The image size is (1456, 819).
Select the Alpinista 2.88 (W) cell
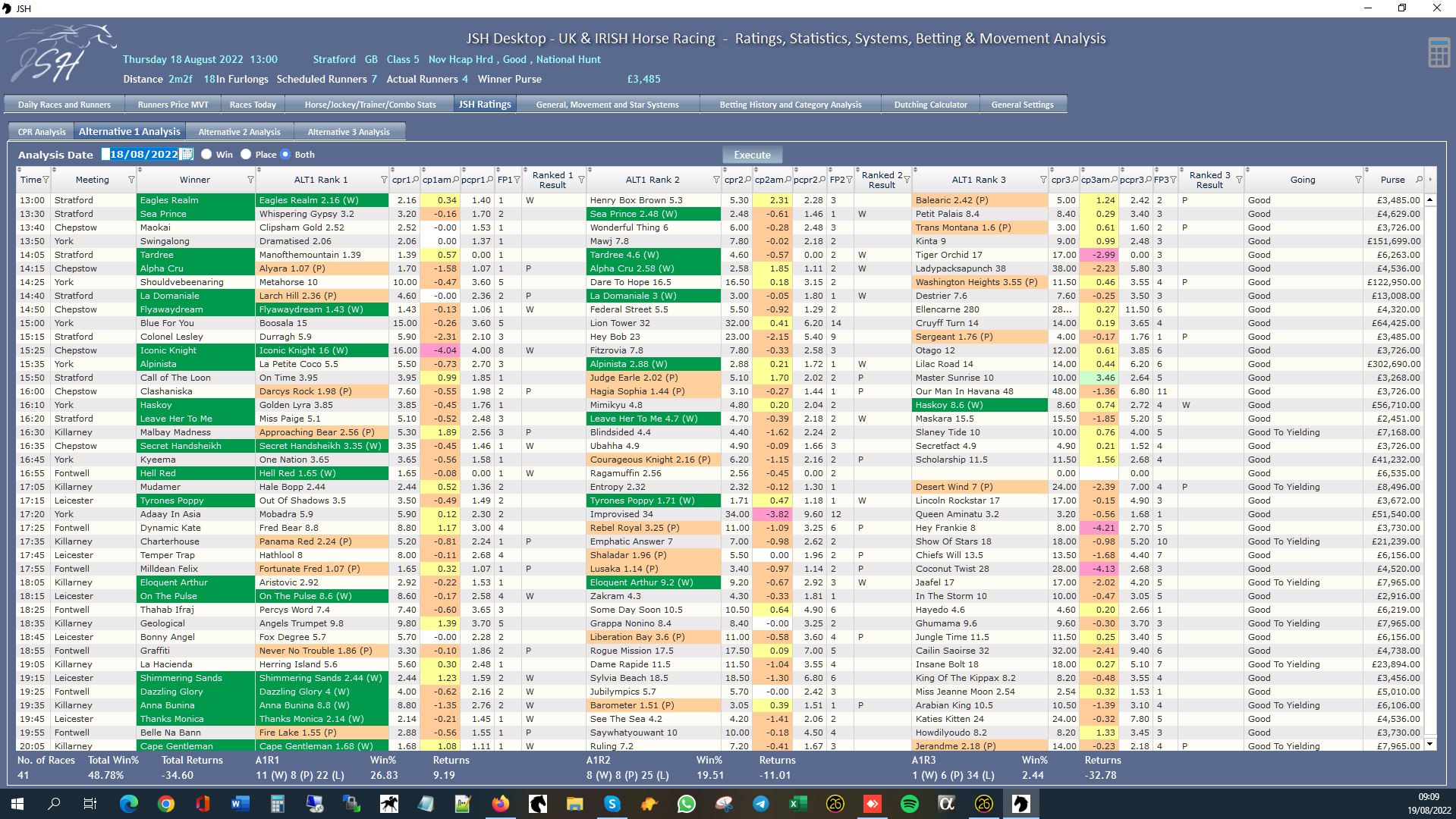point(653,364)
